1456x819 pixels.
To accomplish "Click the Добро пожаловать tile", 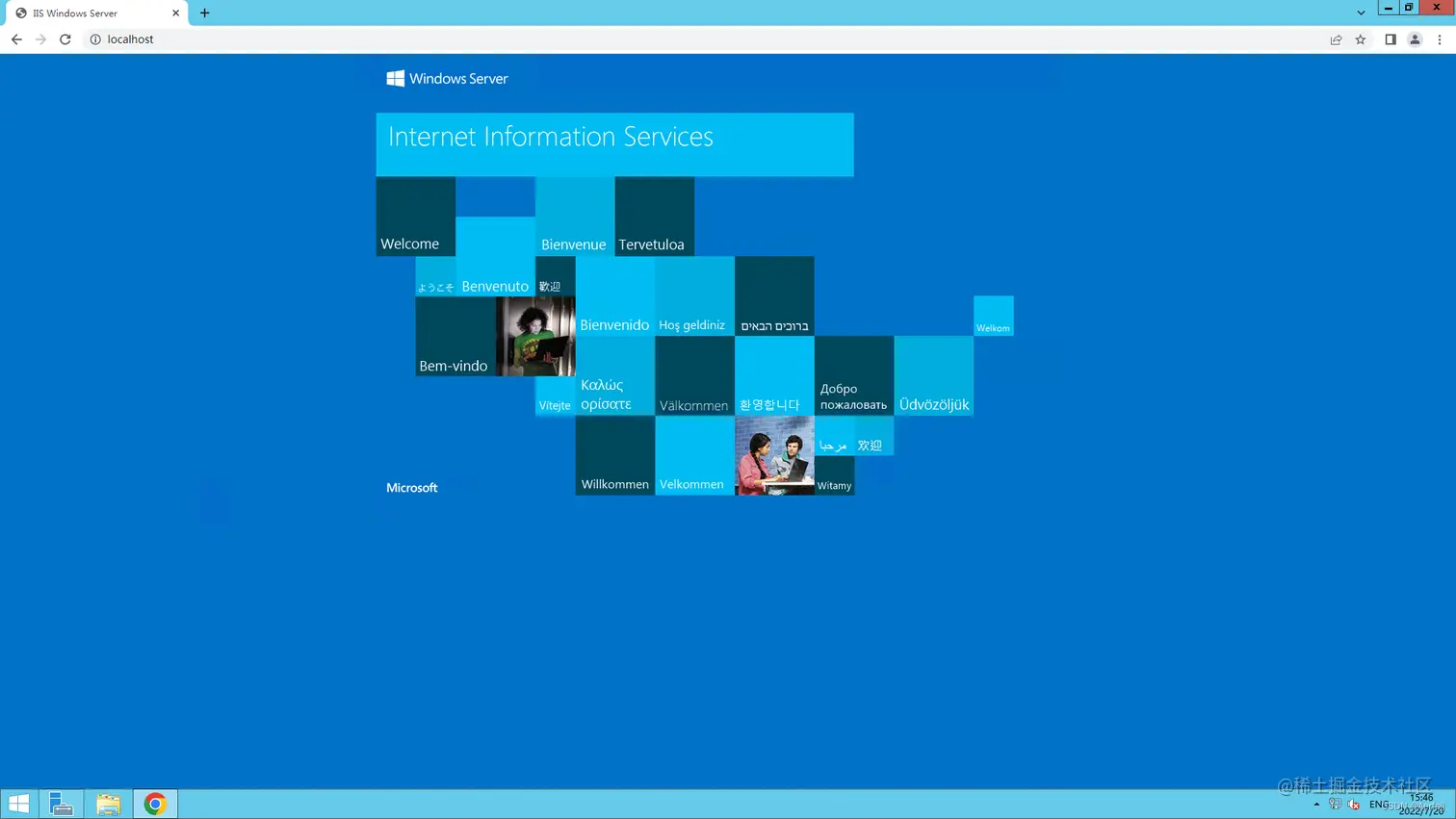I will tap(854, 376).
